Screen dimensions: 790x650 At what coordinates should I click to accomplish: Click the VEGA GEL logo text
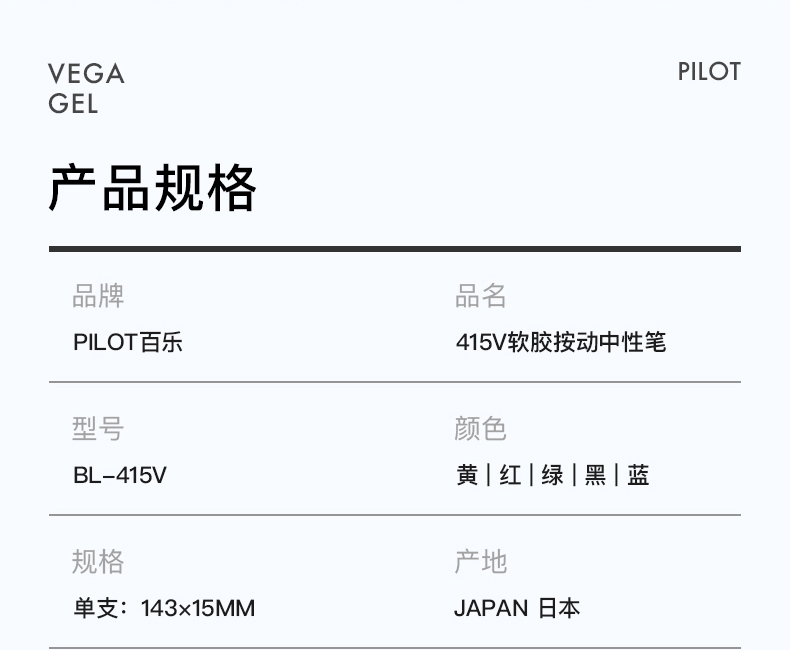[x=86, y=88]
